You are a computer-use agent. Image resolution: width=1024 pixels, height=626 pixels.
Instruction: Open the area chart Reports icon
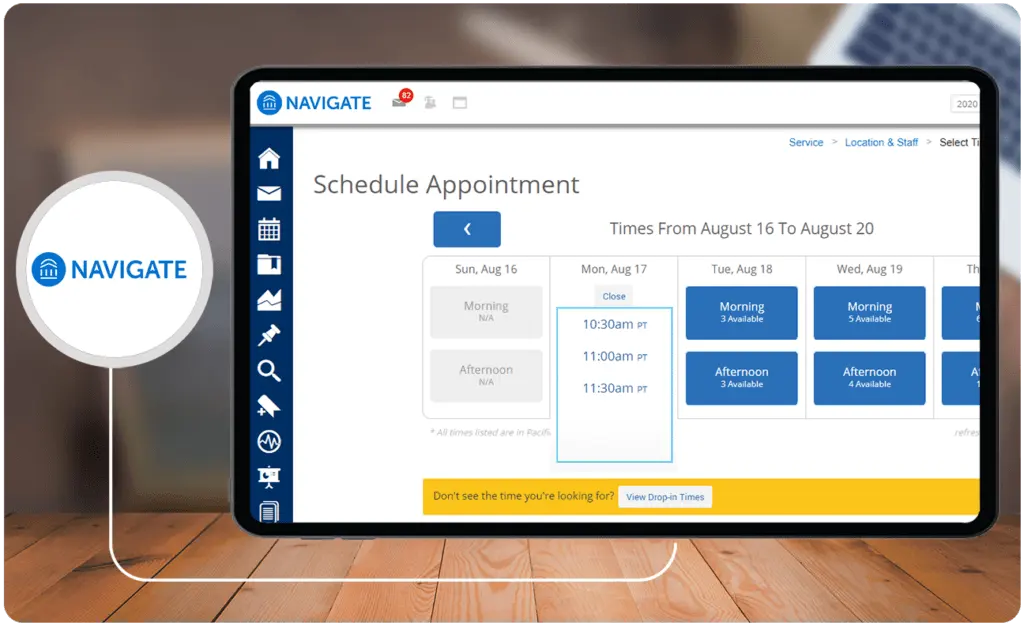(x=269, y=300)
